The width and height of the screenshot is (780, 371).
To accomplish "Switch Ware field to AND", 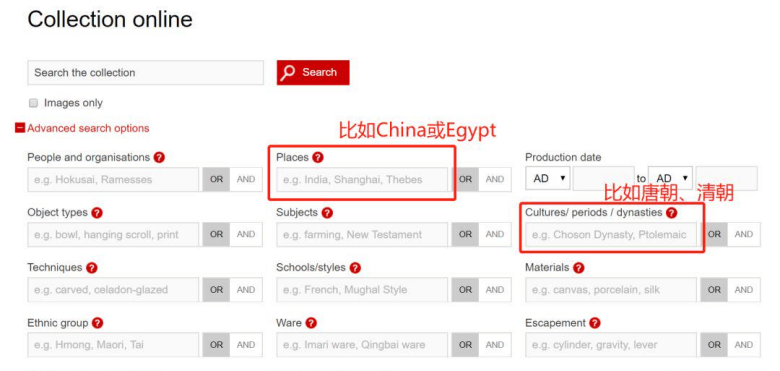I will (x=494, y=345).
